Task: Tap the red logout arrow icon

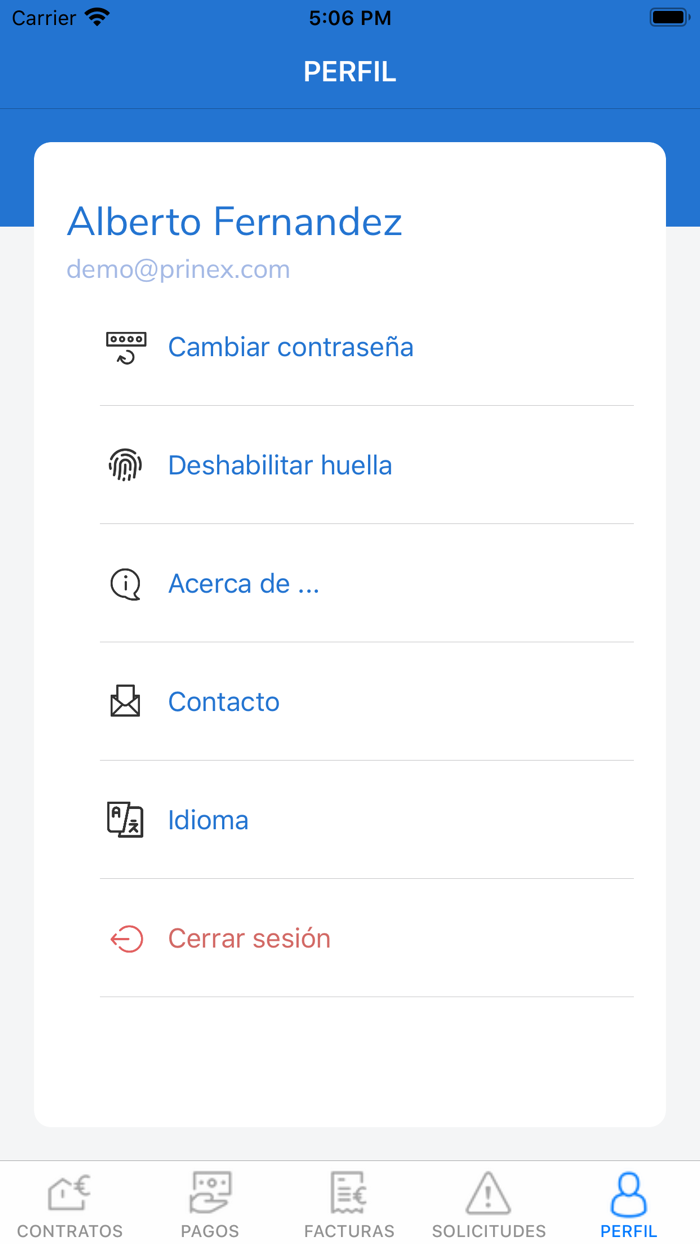Action: click(126, 939)
